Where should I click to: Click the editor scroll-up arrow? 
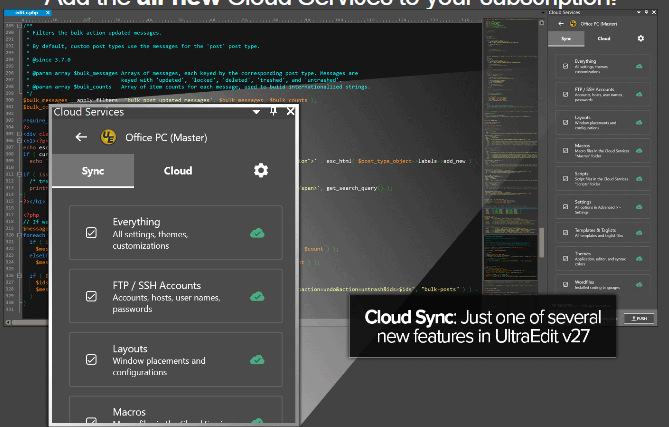[541, 23]
